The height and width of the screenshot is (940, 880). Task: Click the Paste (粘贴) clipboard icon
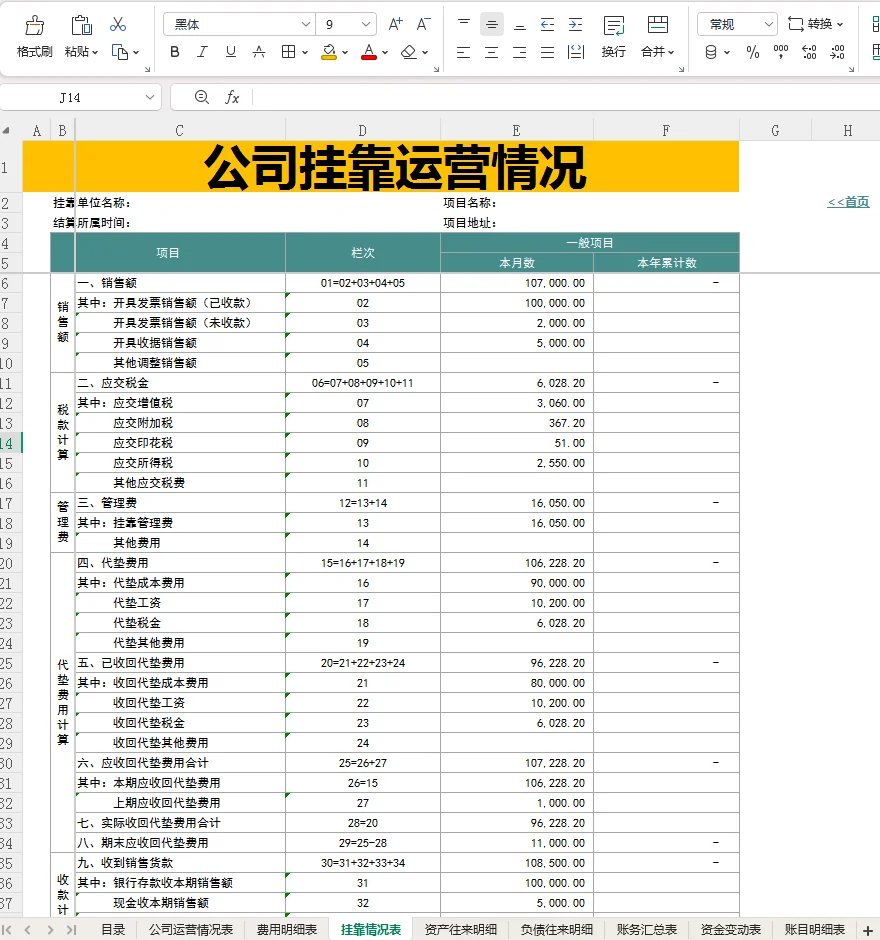(x=81, y=25)
